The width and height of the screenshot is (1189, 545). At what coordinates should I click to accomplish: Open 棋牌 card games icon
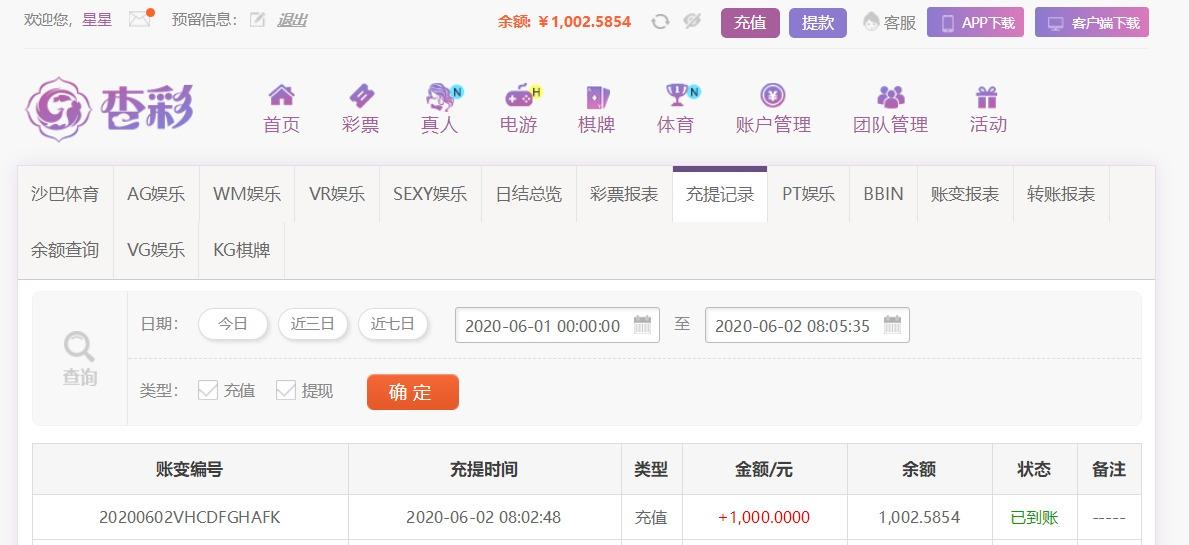coord(597,97)
